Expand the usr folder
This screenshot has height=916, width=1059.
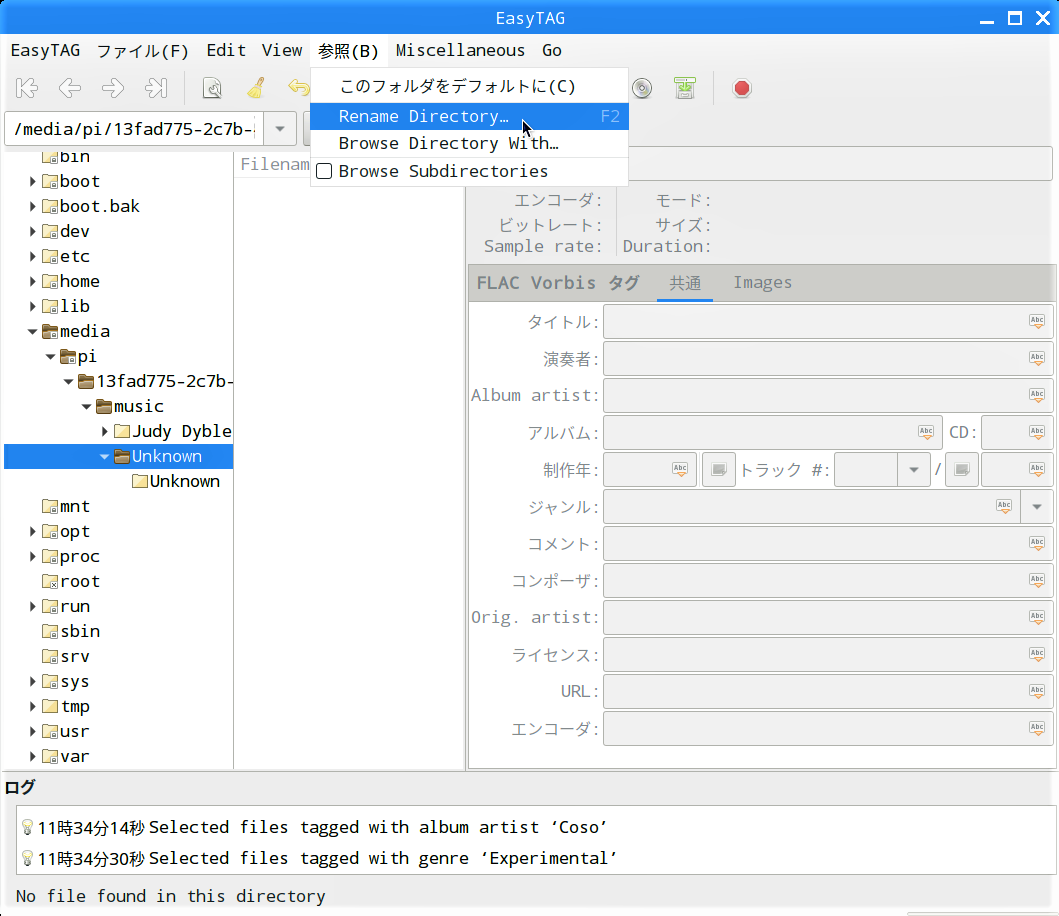tap(32, 731)
